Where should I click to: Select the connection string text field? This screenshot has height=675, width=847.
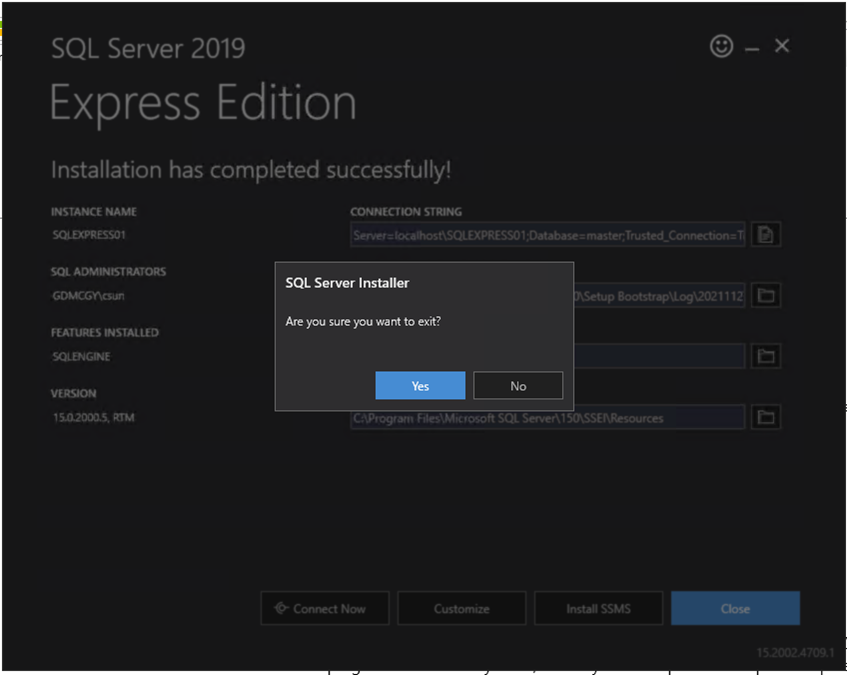(547, 235)
